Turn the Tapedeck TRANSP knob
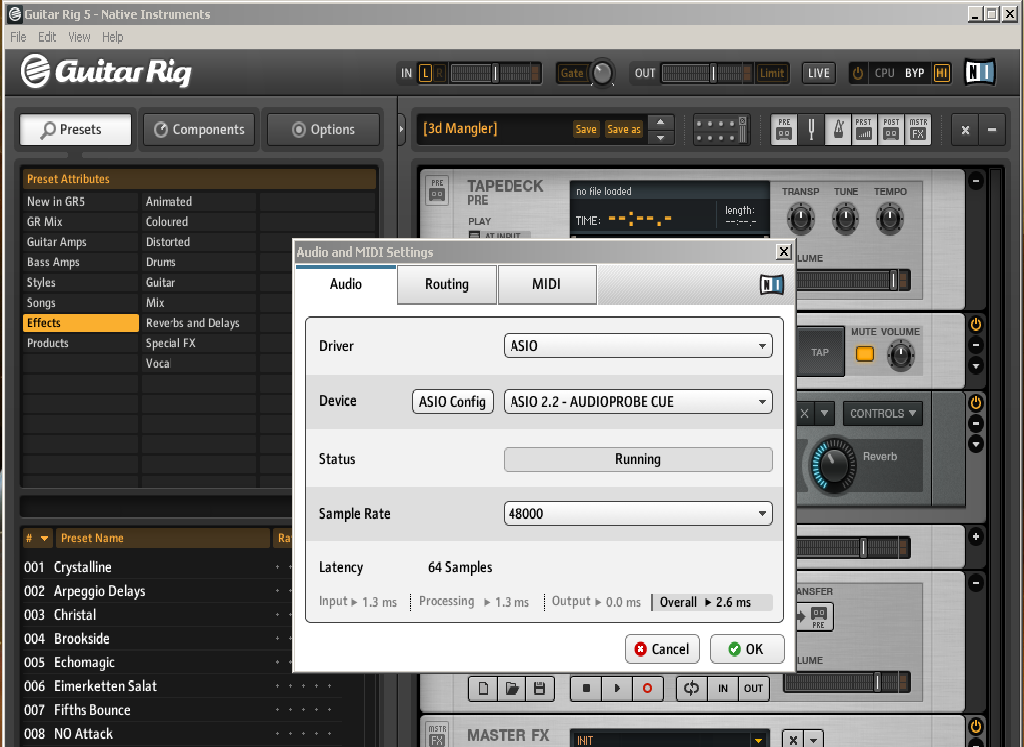The image size is (1024, 747). [800, 217]
